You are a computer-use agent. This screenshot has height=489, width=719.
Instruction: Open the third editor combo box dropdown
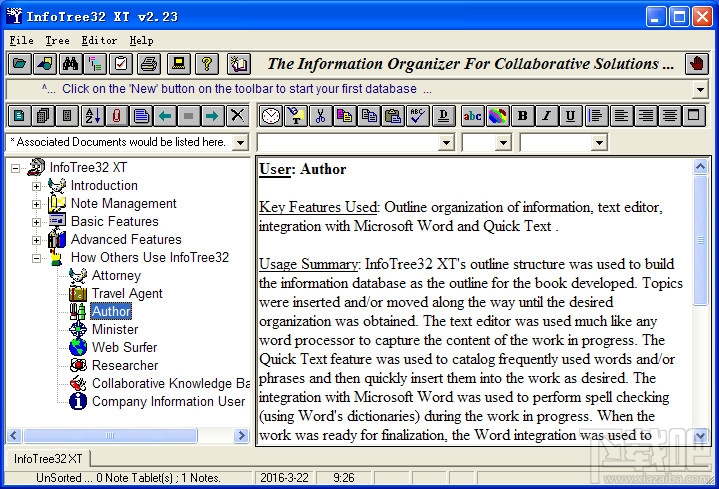(599, 142)
